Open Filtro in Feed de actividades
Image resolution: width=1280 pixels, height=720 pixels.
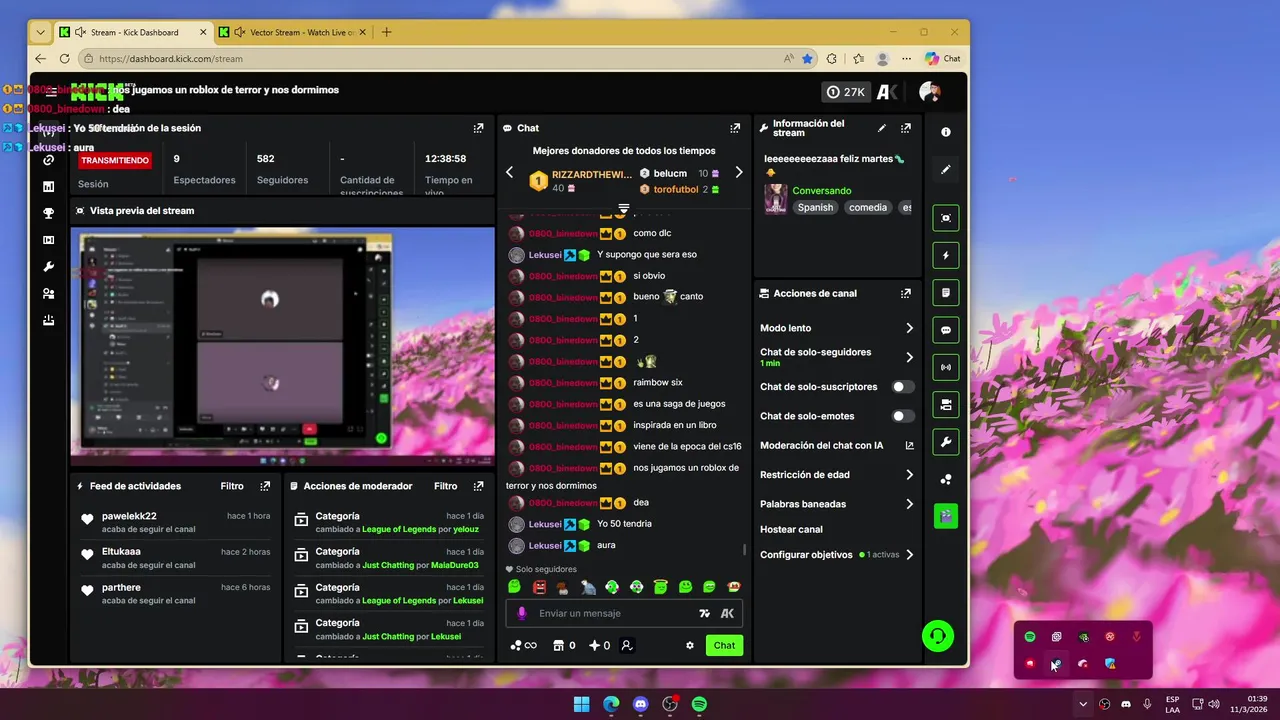[232, 486]
